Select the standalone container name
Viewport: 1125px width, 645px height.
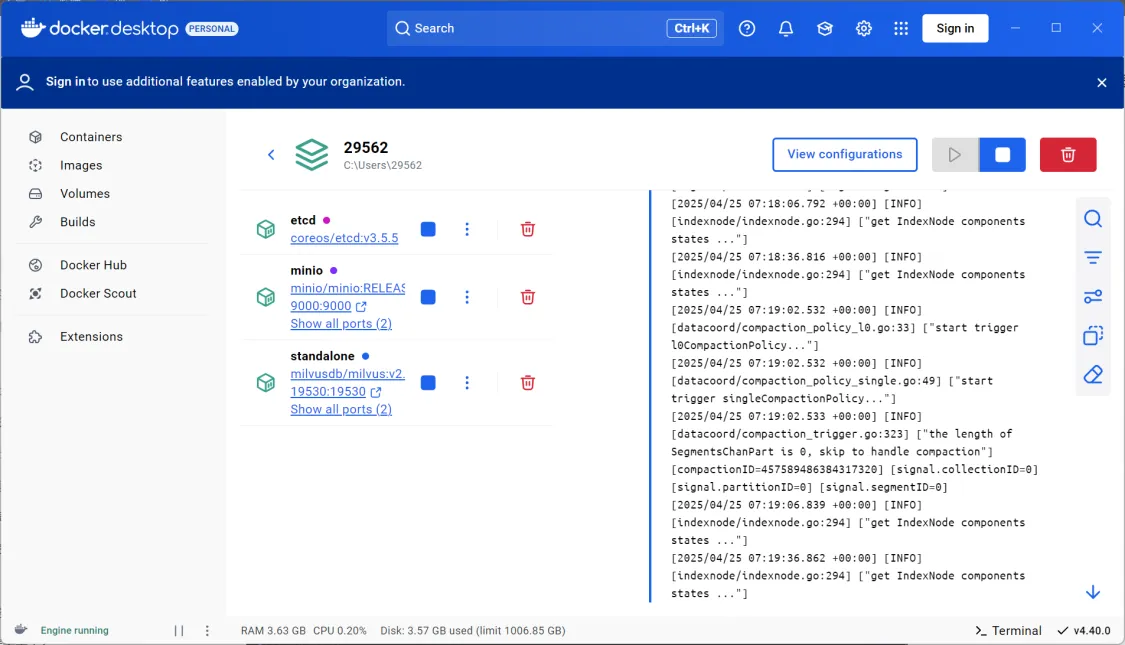coord(322,356)
